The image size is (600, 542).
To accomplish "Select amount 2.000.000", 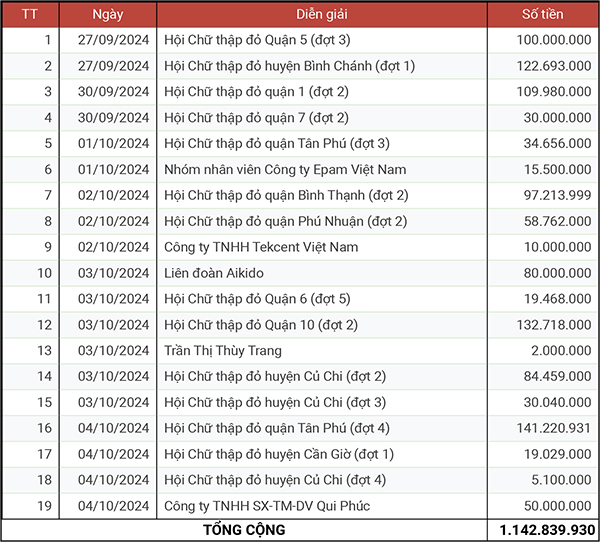I will pyautogui.click(x=561, y=351).
